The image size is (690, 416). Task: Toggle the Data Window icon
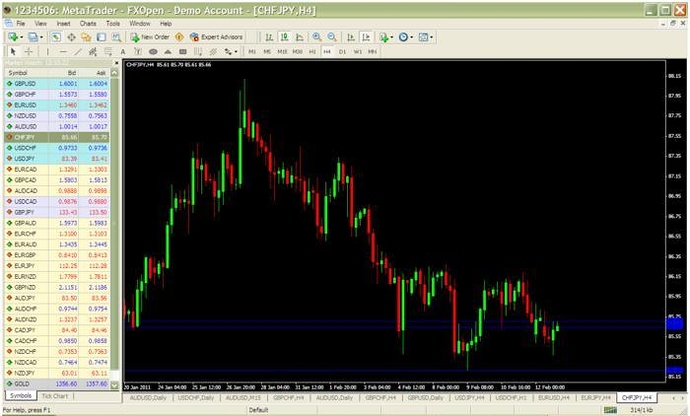[x=71, y=37]
